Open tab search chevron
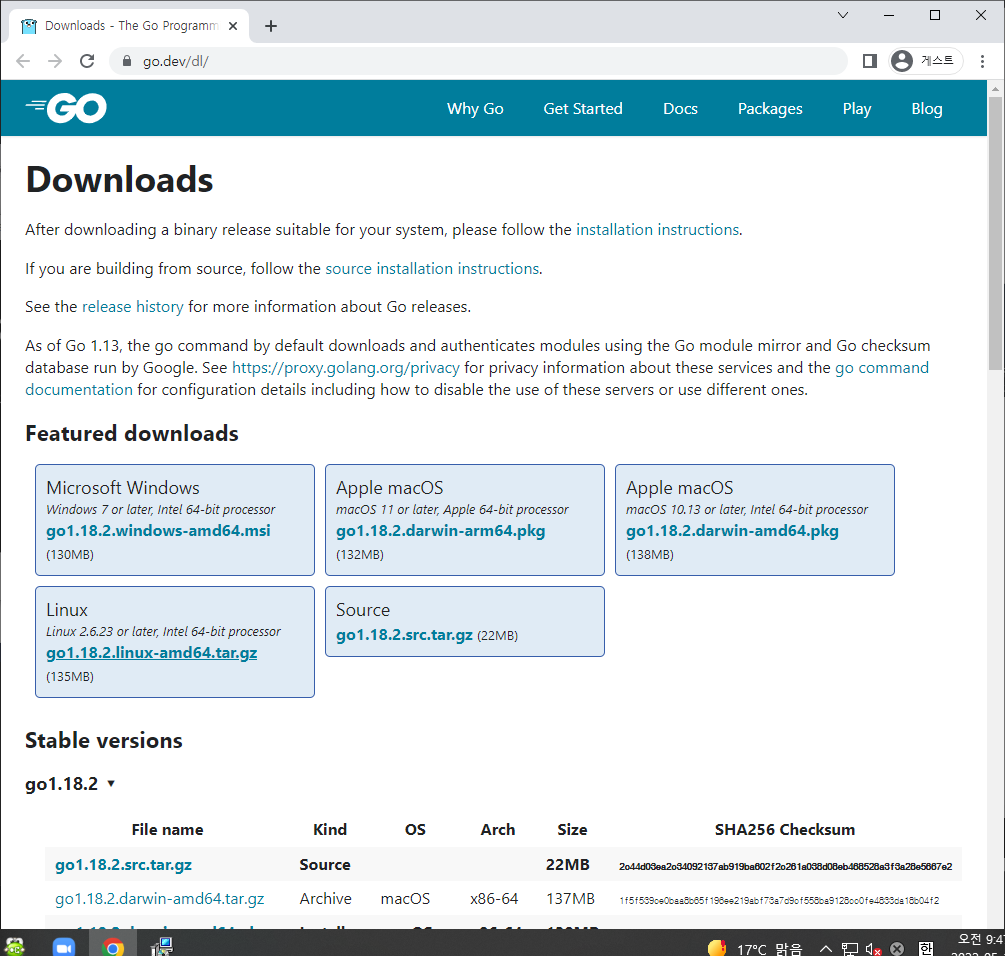The height and width of the screenshot is (956, 1005). 843,15
